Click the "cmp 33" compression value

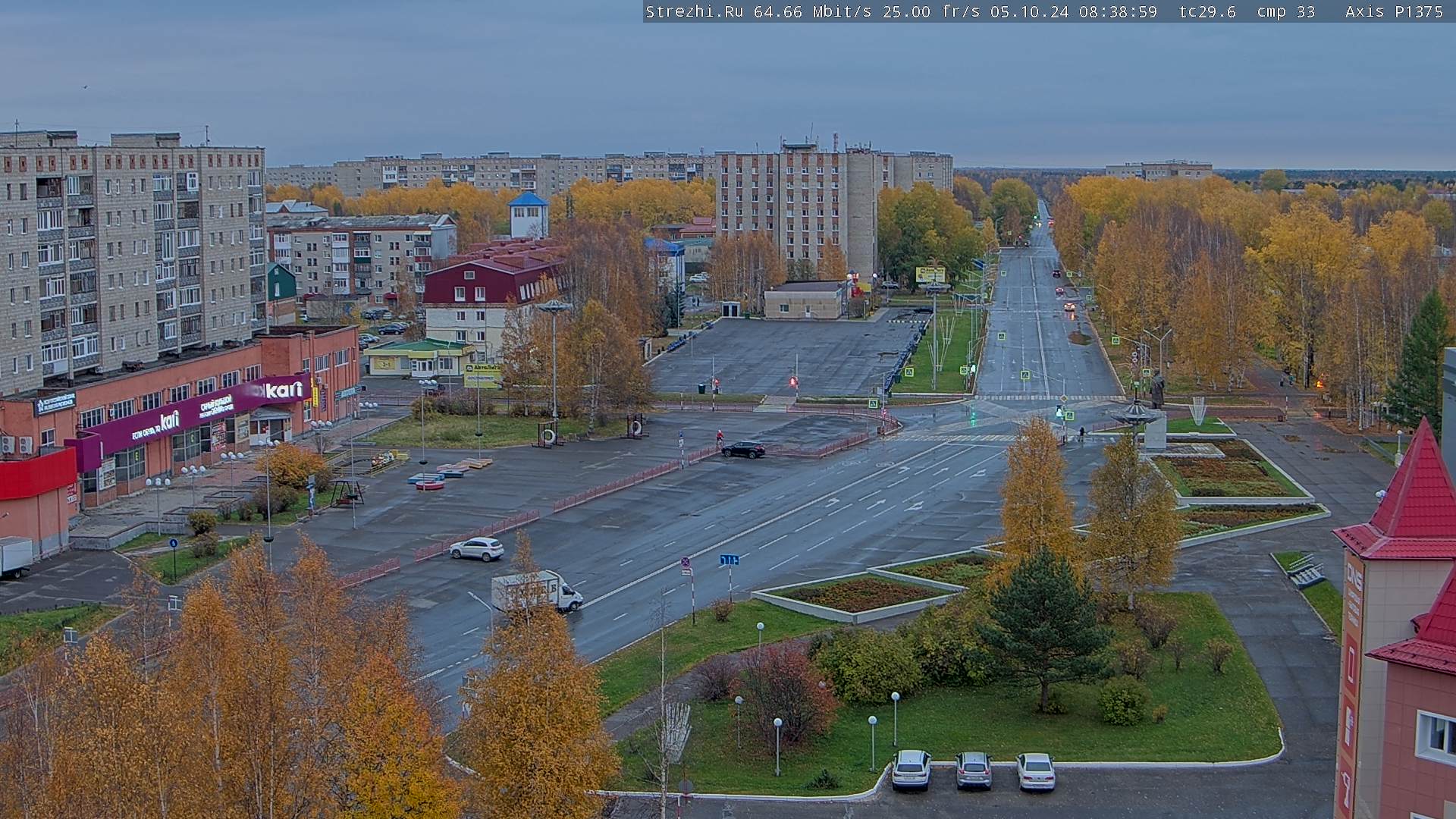(1286, 11)
